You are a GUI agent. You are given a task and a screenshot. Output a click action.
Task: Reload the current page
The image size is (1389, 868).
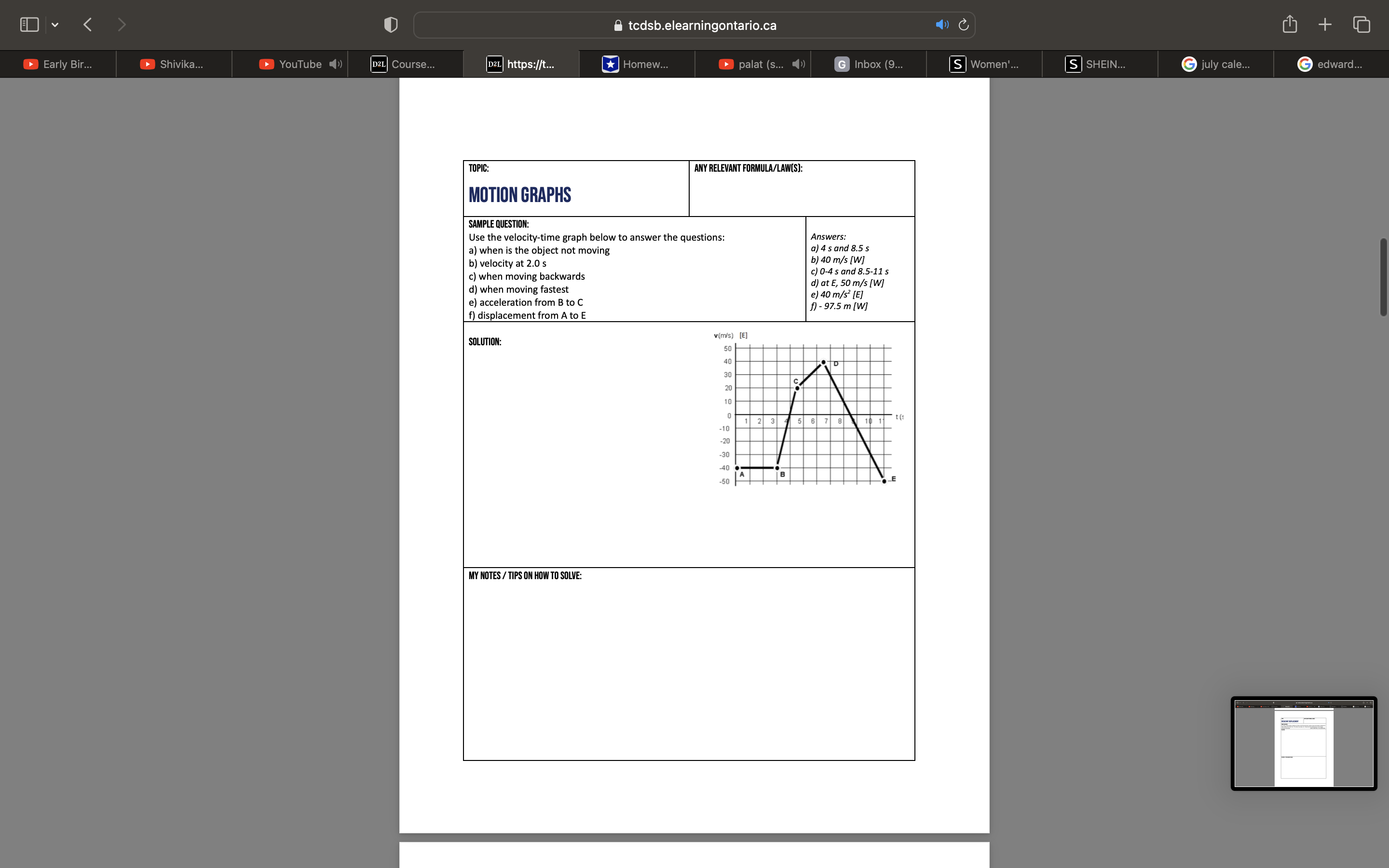(x=963, y=25)
